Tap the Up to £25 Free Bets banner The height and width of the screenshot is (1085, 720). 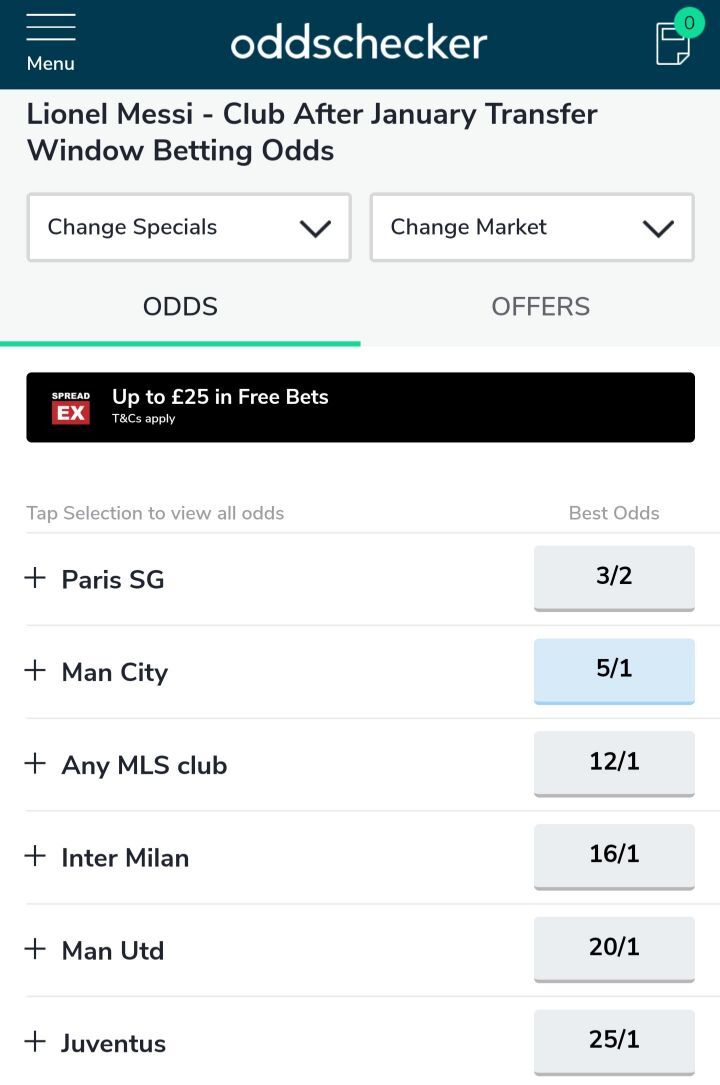[x=400, y=407]
